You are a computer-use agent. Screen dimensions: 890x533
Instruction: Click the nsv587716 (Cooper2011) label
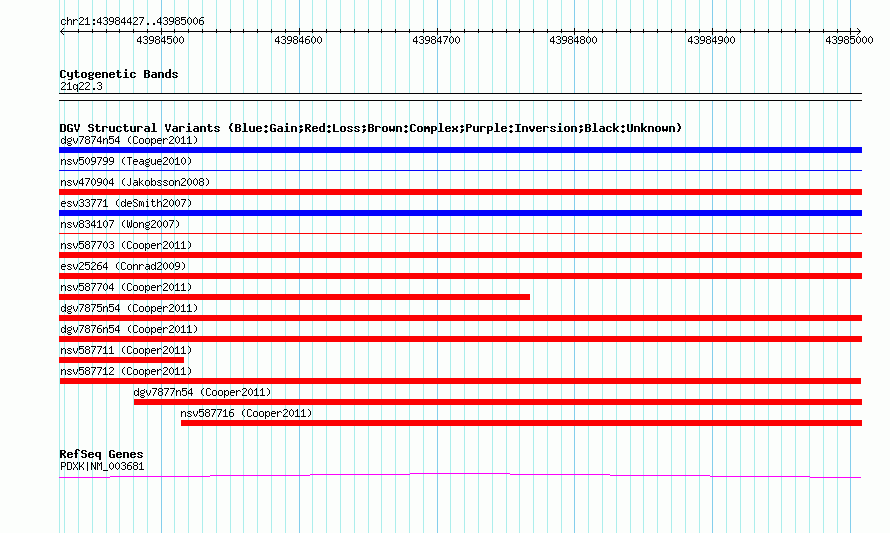(x=246, y=413)
